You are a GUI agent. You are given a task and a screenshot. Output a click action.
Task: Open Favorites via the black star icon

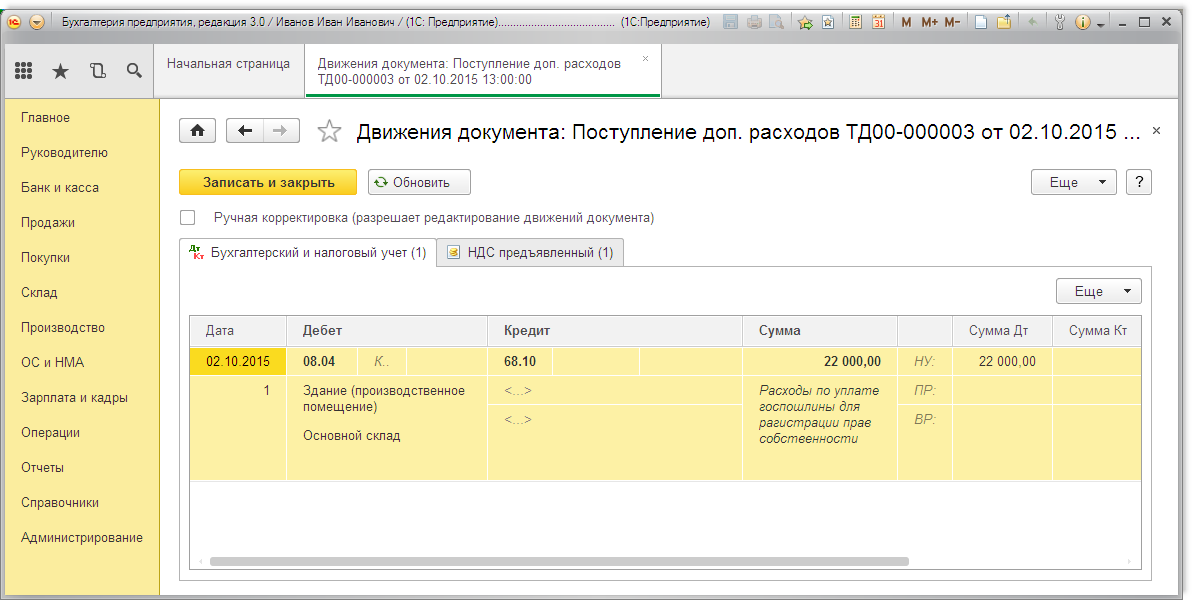pos(60,71)
